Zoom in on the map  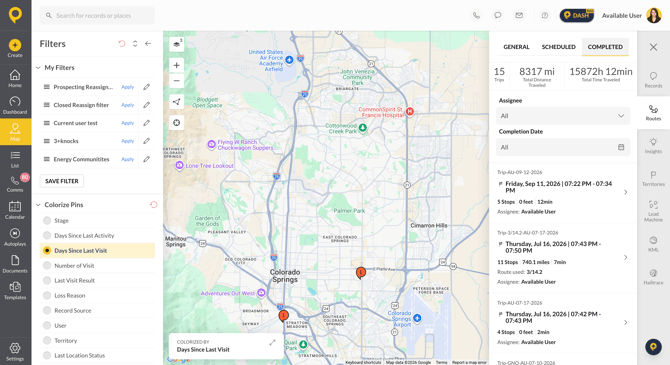click(x=176, y=65)
